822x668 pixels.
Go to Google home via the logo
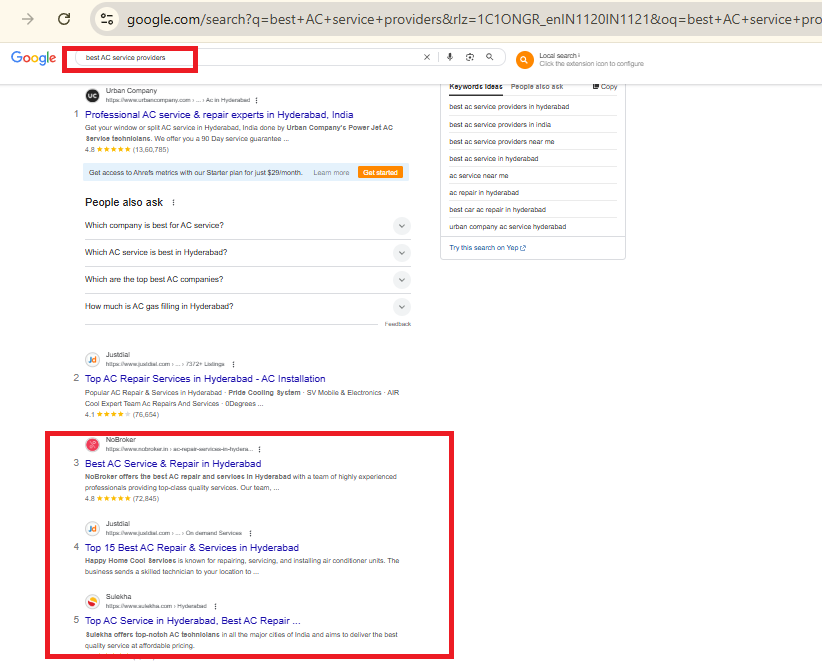tap(34, 58)
